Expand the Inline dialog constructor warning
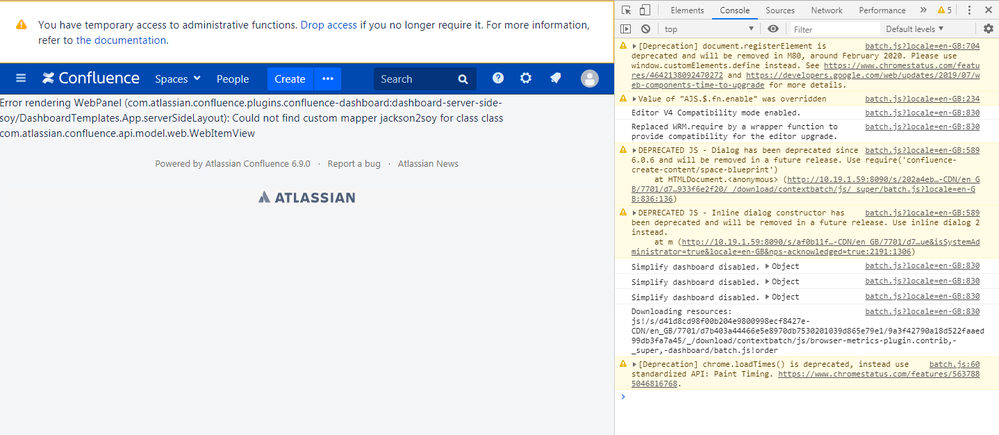Image resolution: width=999 pixels, height=435 pixels. click(x=635, y=213)
